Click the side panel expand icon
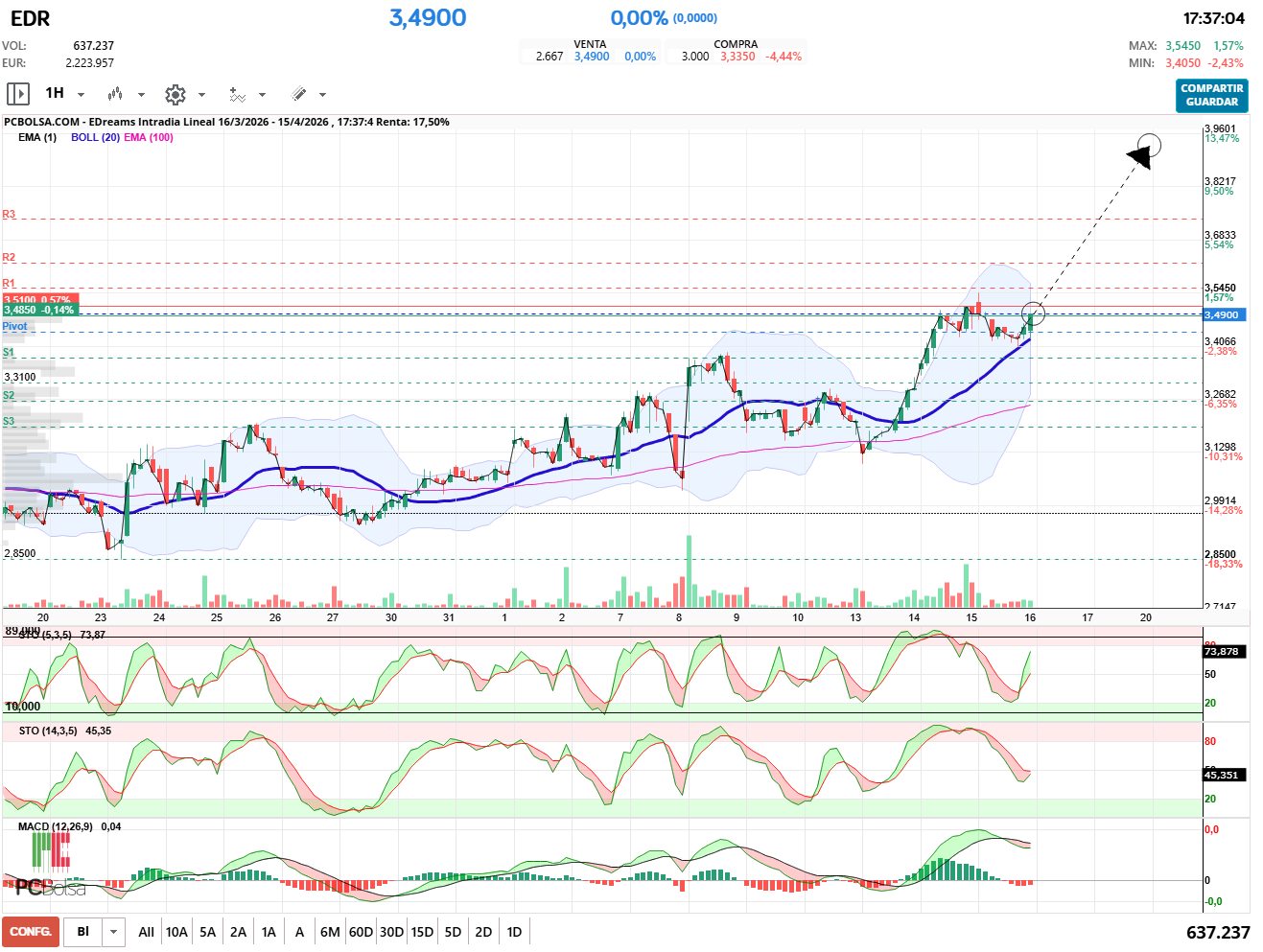This screenshot has width=1263, height=952. (x=17, y=94)
